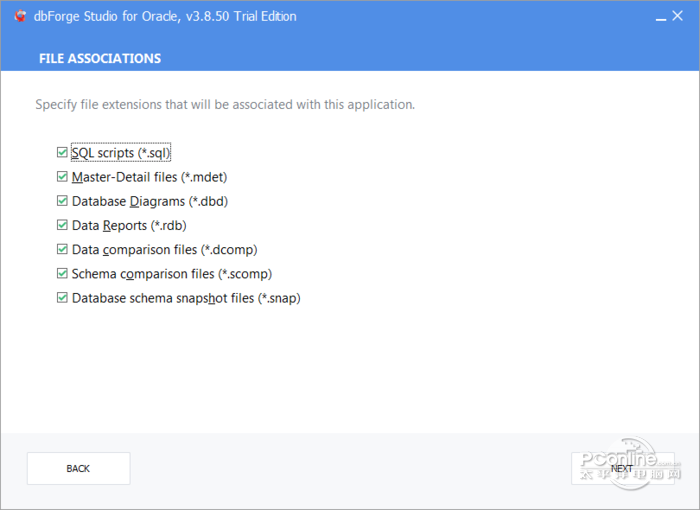Viewport: 700px width, 510px height.
Task: Click the "Schema comparison files (*.scomp)" label text
Action: click(172, 273)
